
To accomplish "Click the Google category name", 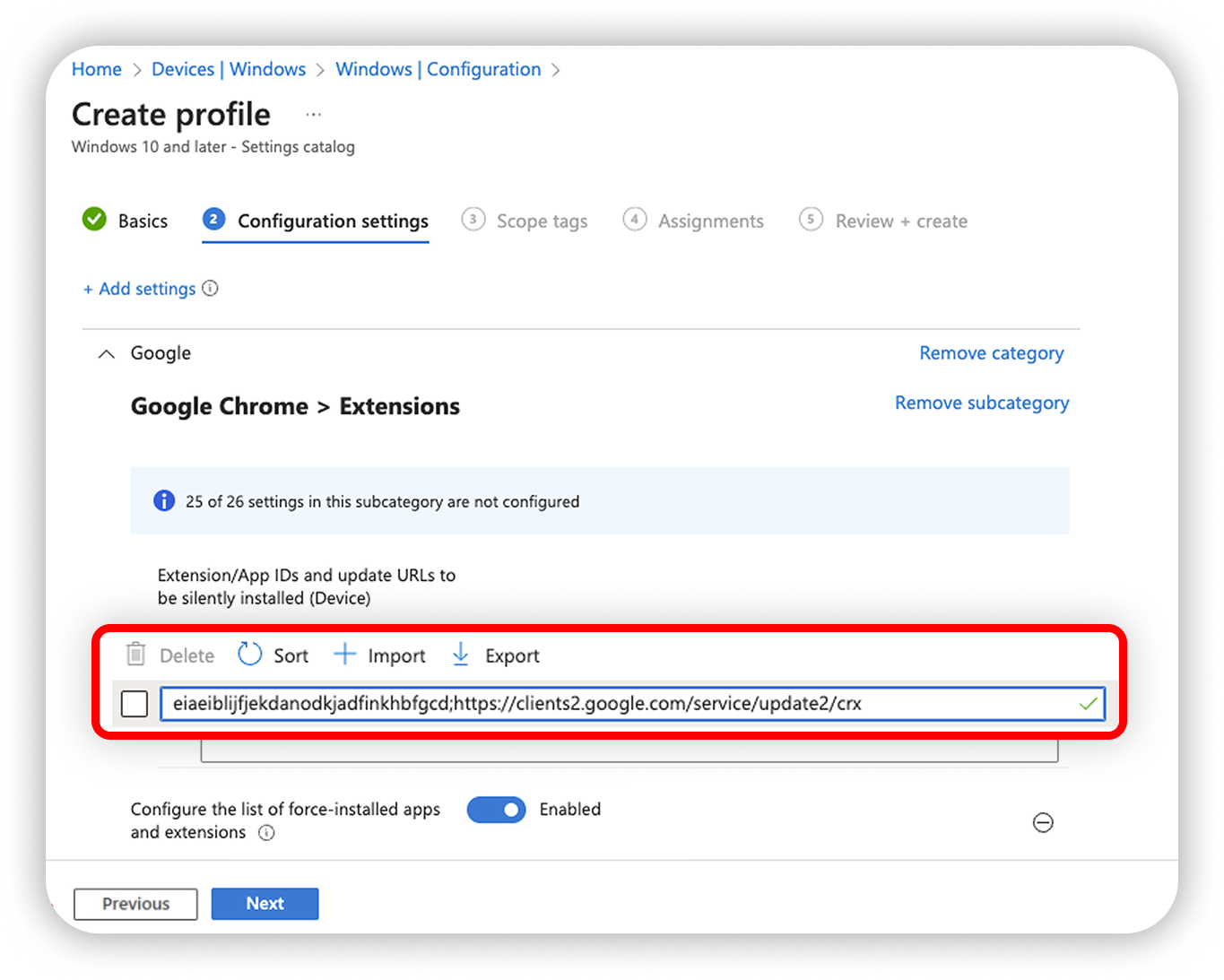I will pos(161,353).
